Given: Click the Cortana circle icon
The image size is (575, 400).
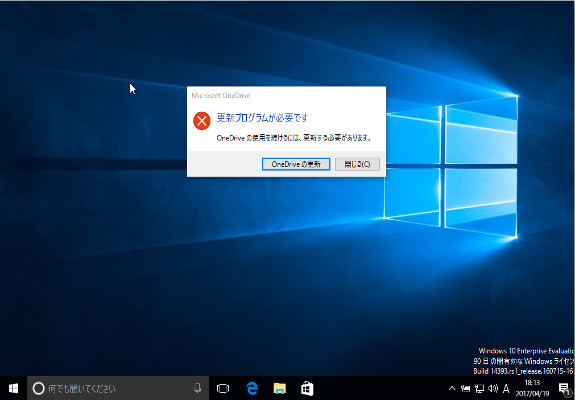Looking at the screenshot, I should point(39,388).
